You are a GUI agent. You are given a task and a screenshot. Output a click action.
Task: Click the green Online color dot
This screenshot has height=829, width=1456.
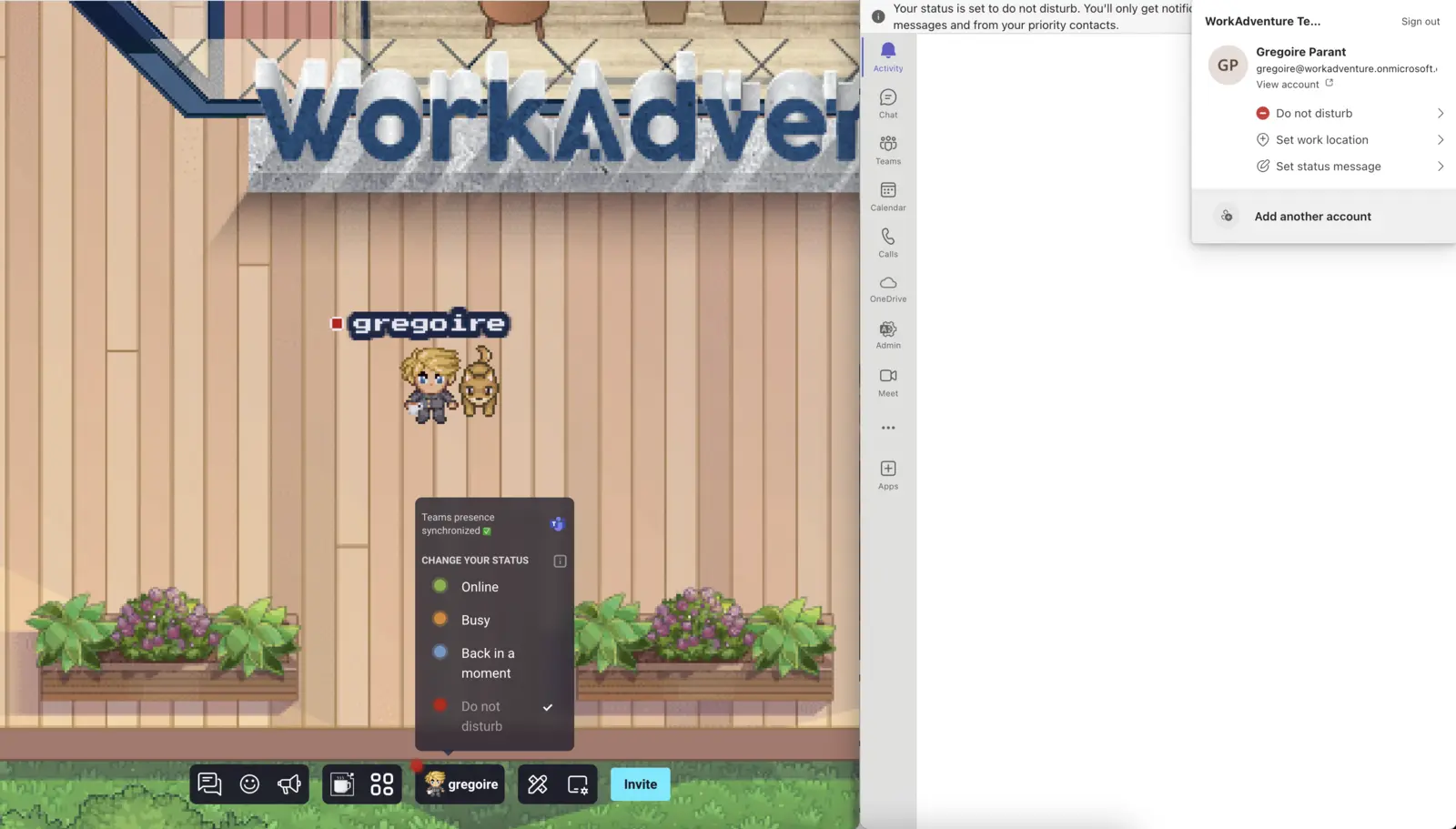tap(440, 586)
